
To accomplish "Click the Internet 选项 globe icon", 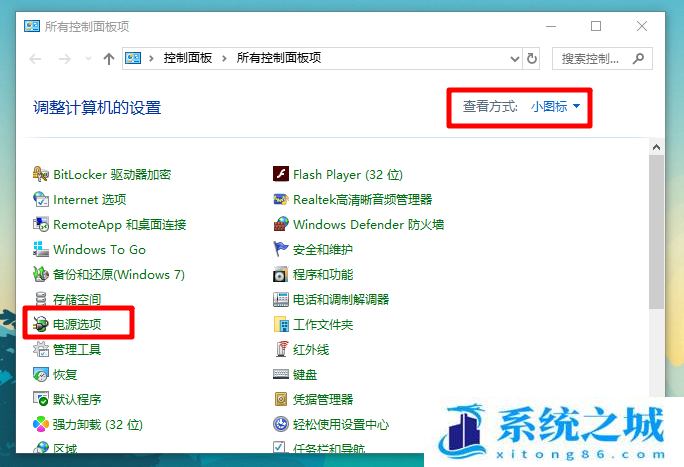I will pyautogui.click(x=41, y=199).
